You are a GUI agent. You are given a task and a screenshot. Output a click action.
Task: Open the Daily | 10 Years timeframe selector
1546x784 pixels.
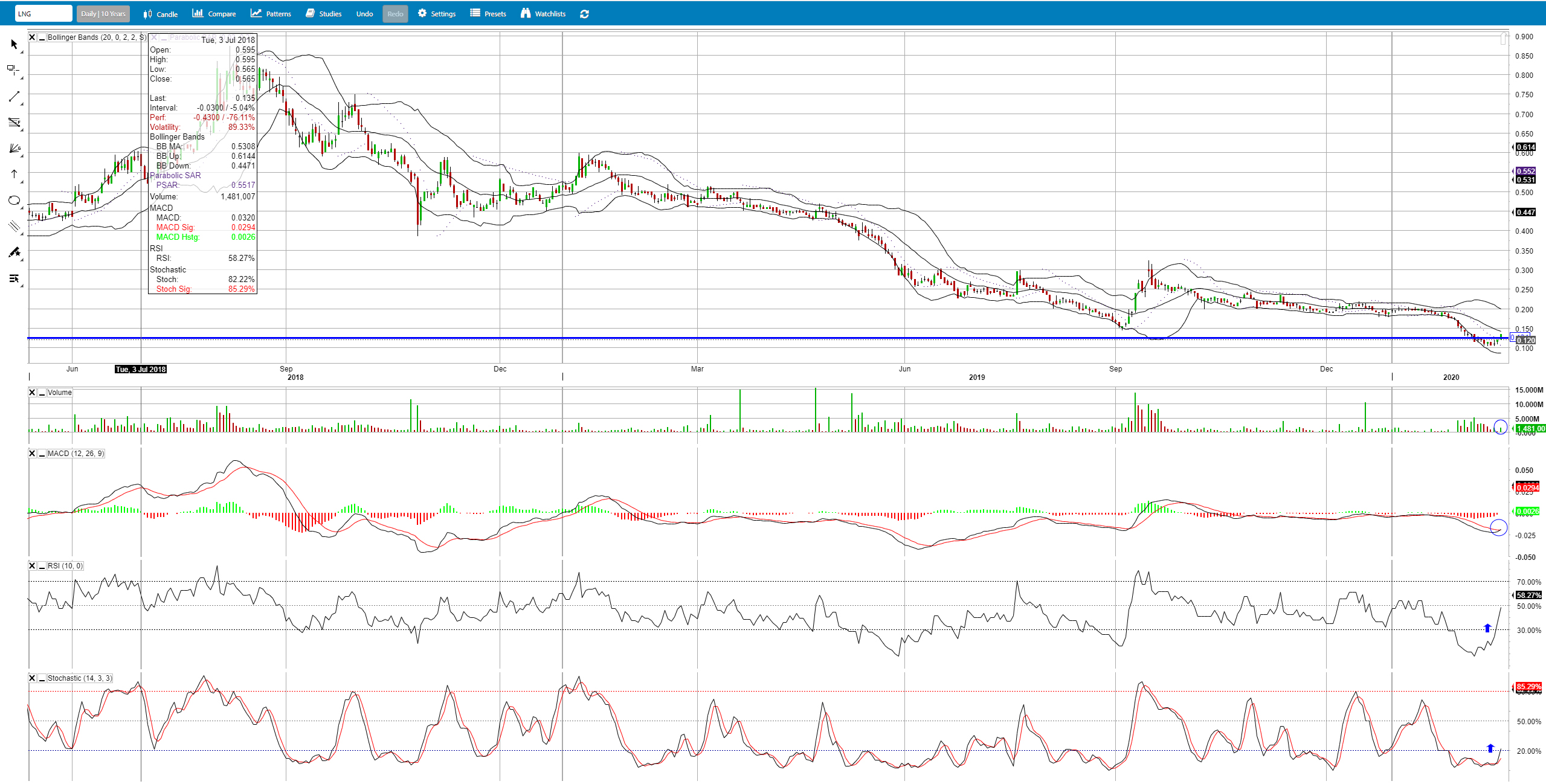(x=103, y=14)
